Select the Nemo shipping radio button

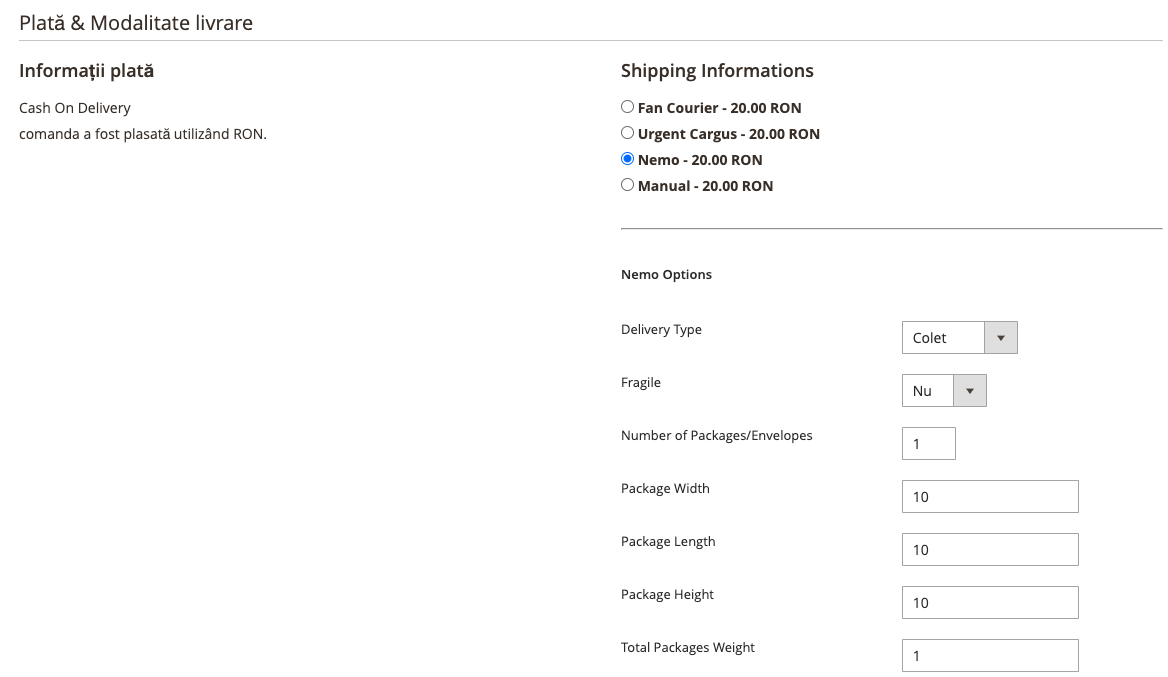[x=627, y=159]
